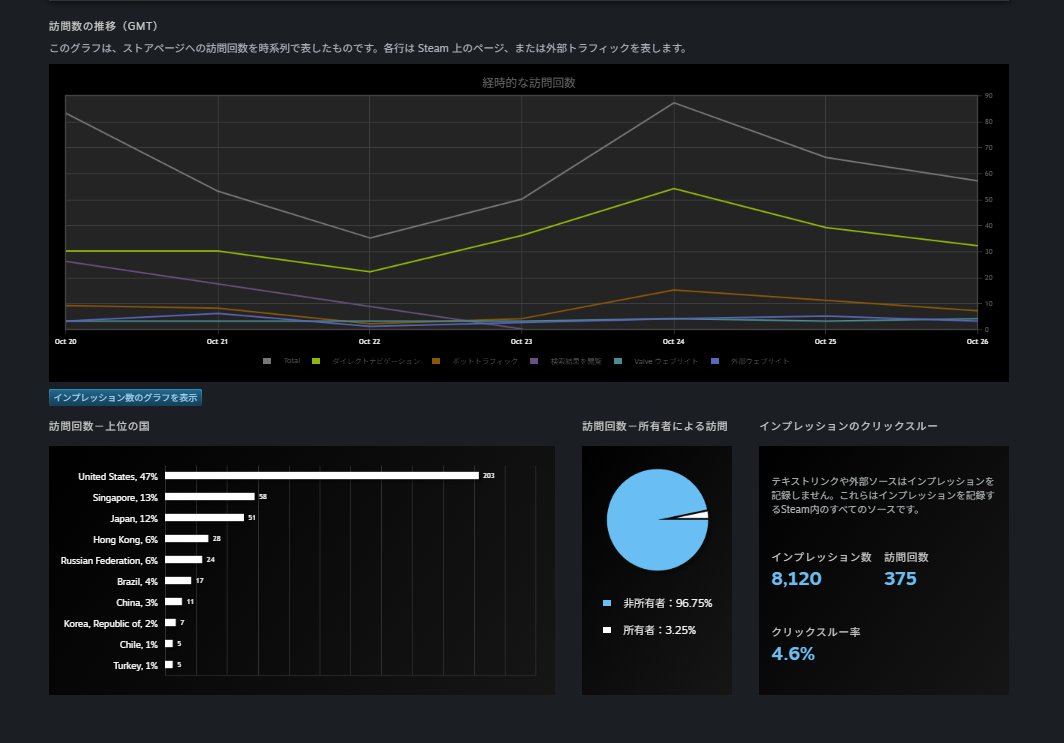Click the Brazil bar in country chart
1064x743 pixels.
(x=178, y=581)
